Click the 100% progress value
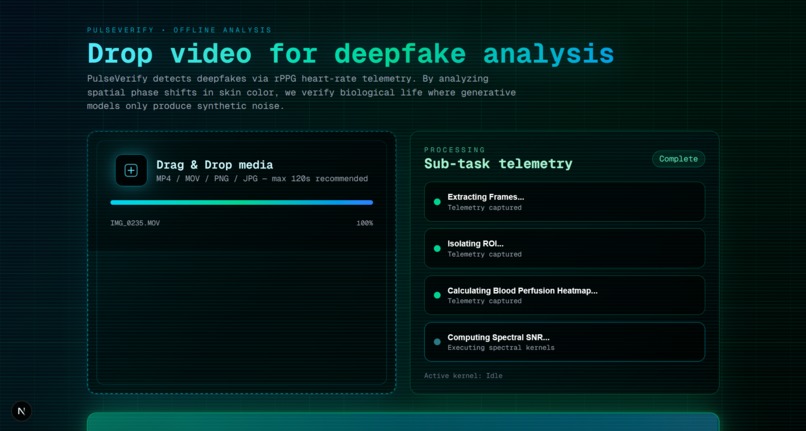The image size is (806, 431). click(364, 223)
